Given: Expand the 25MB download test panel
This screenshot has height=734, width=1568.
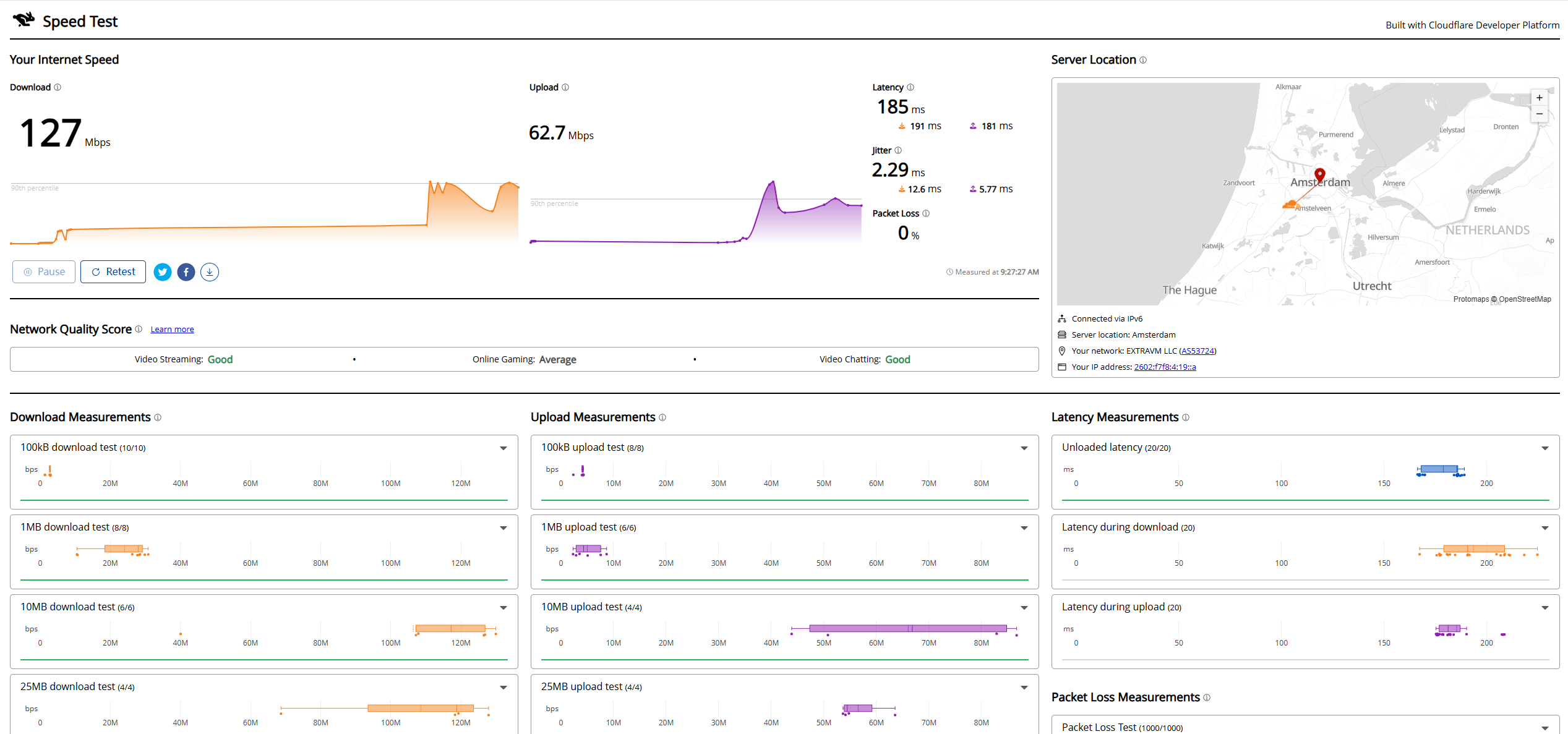Looking at the screenshot, I should tap(503, 688).
